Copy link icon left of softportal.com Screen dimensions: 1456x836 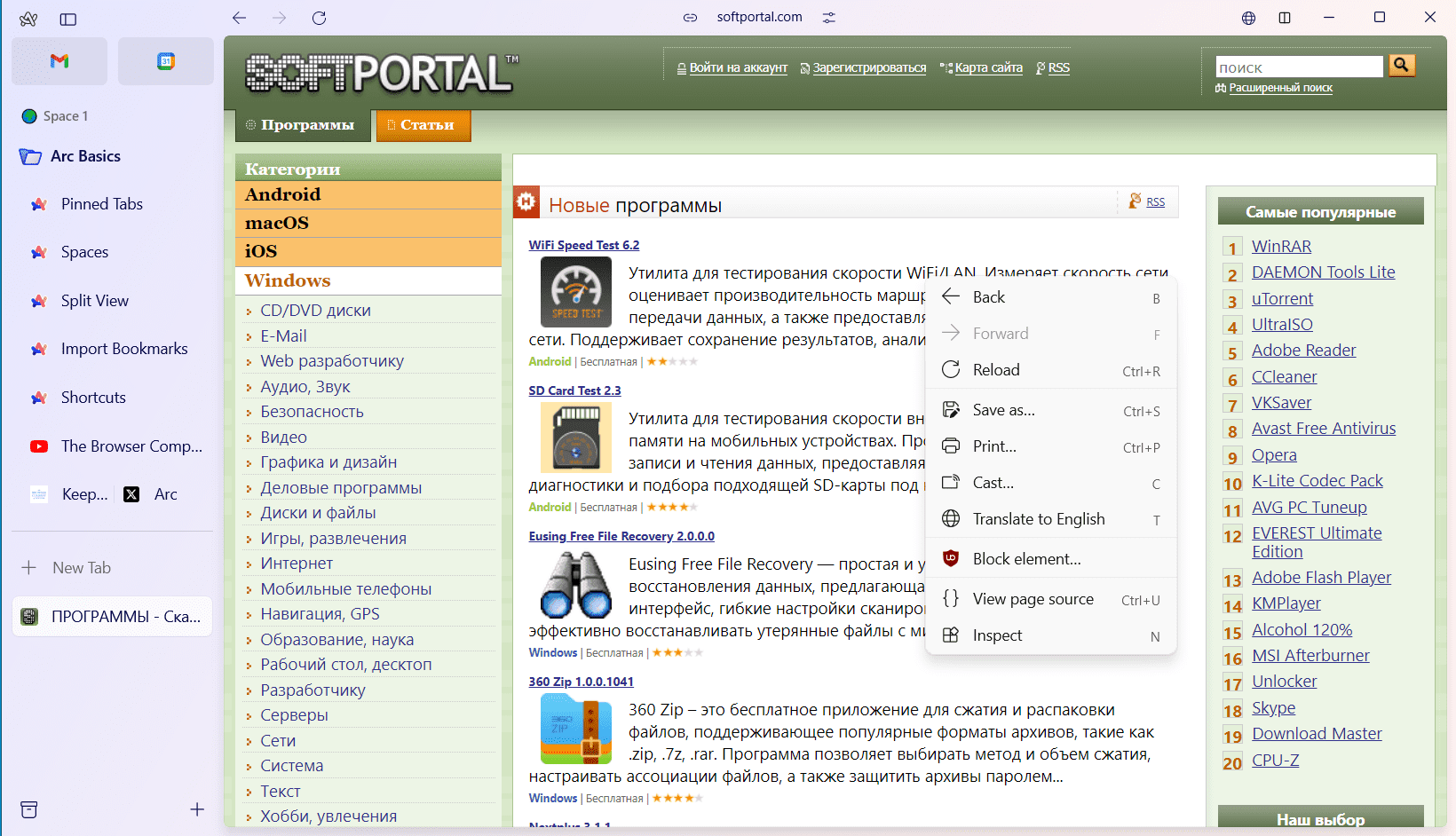(690, 18)
